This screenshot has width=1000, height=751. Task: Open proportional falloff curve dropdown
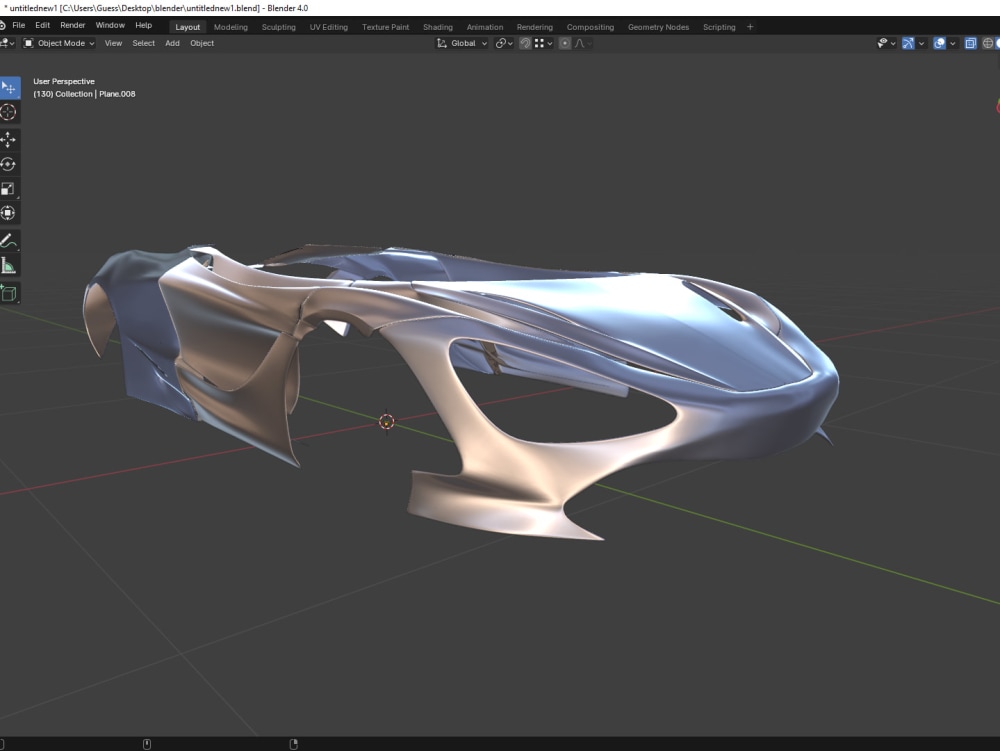coord(583,43)
